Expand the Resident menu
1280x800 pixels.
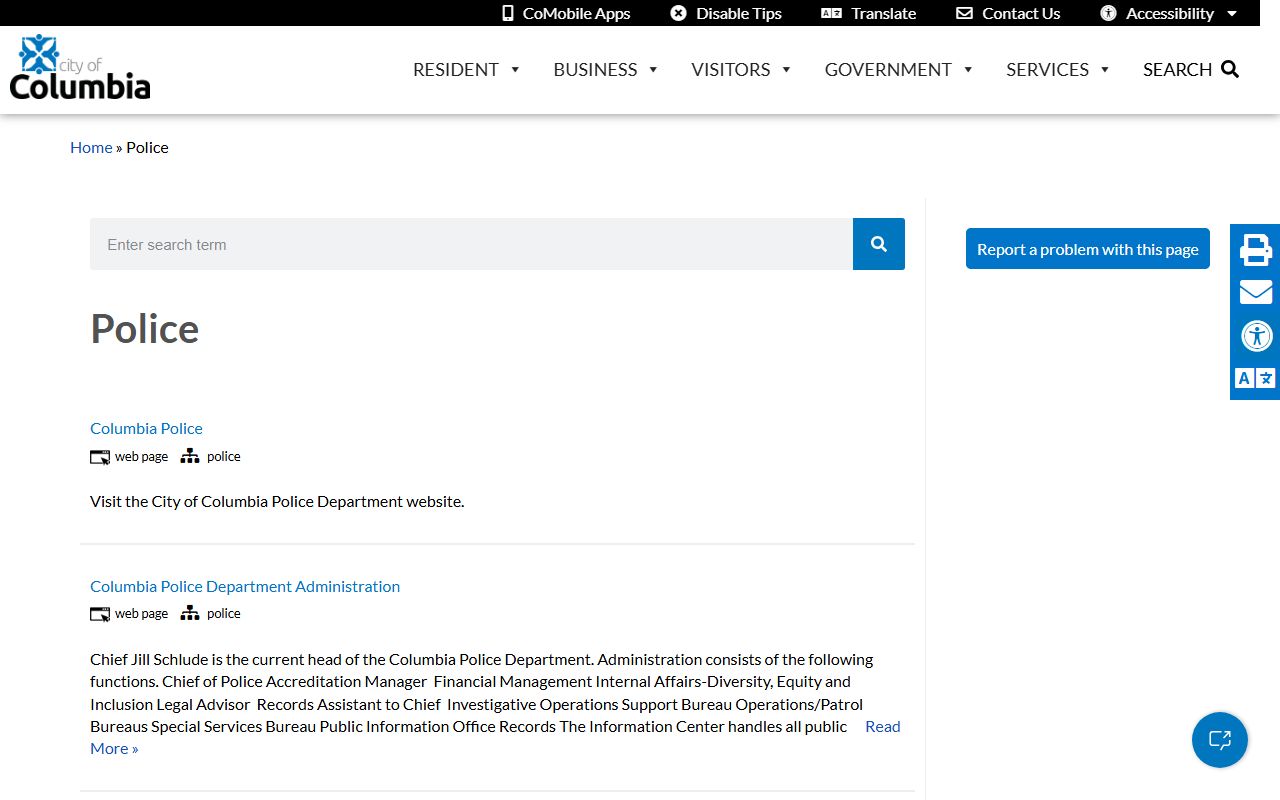click(x=466, y=69)
